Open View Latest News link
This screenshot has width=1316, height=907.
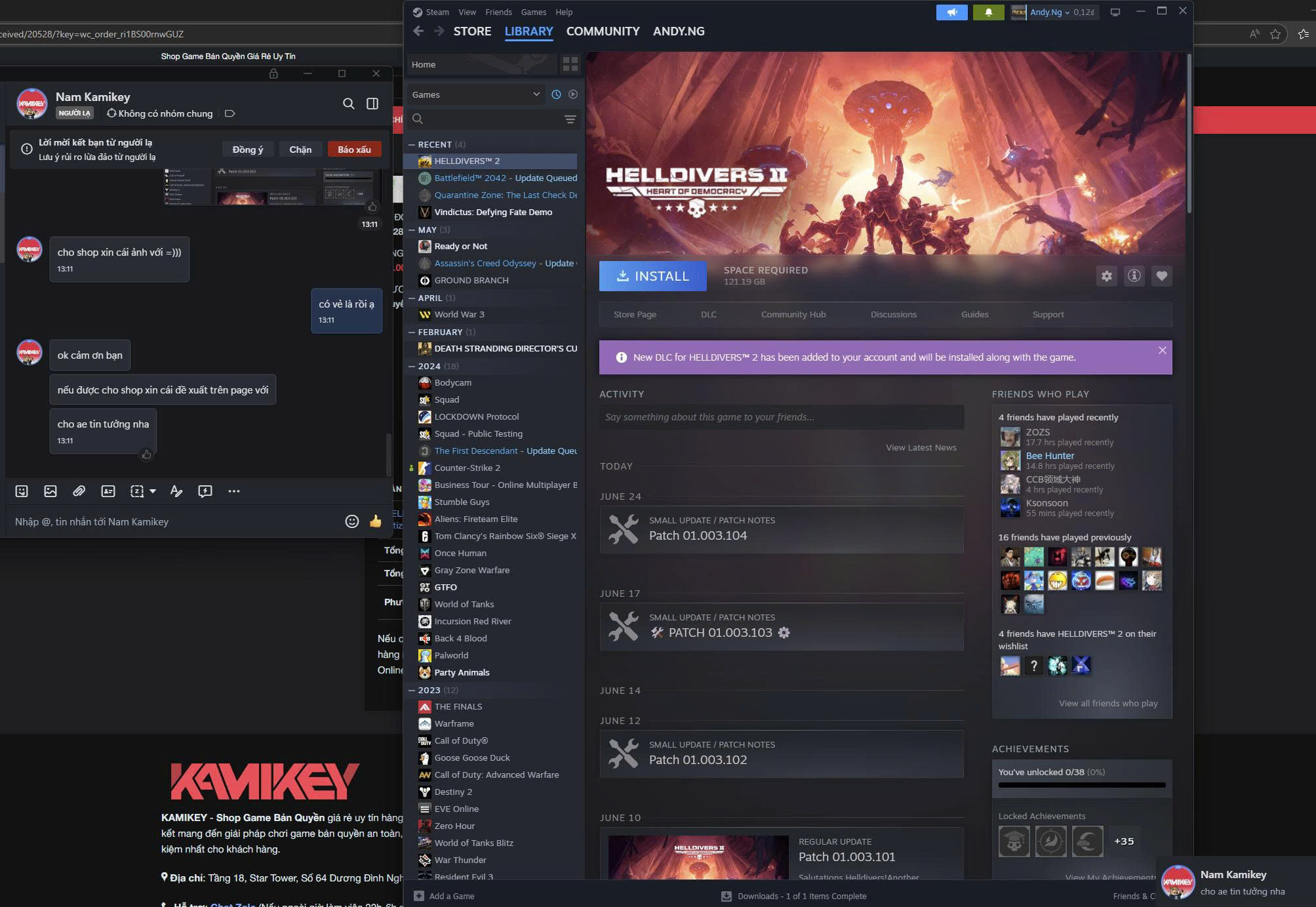coord(921,447)
